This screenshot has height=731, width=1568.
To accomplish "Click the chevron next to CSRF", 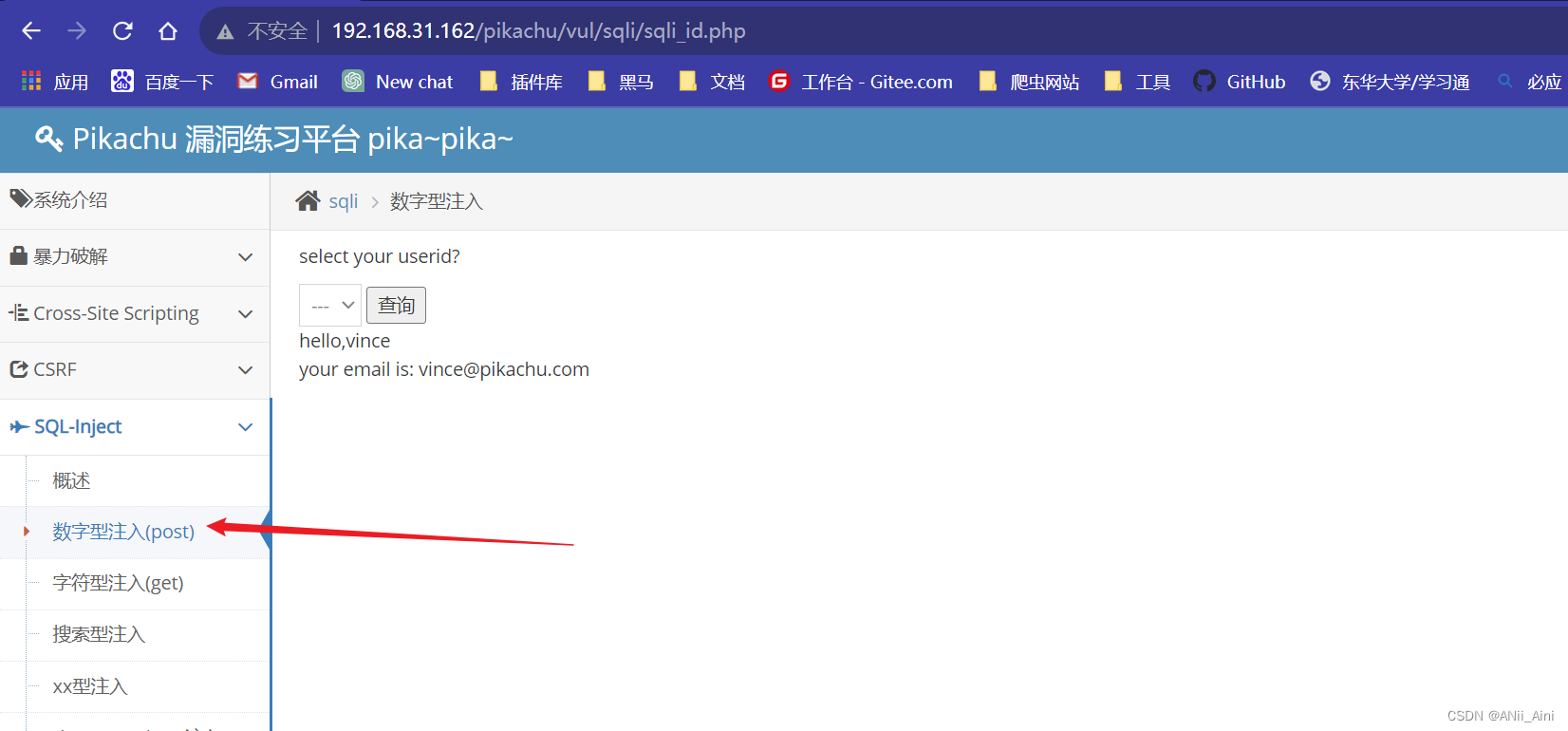I will click(245, 370).
